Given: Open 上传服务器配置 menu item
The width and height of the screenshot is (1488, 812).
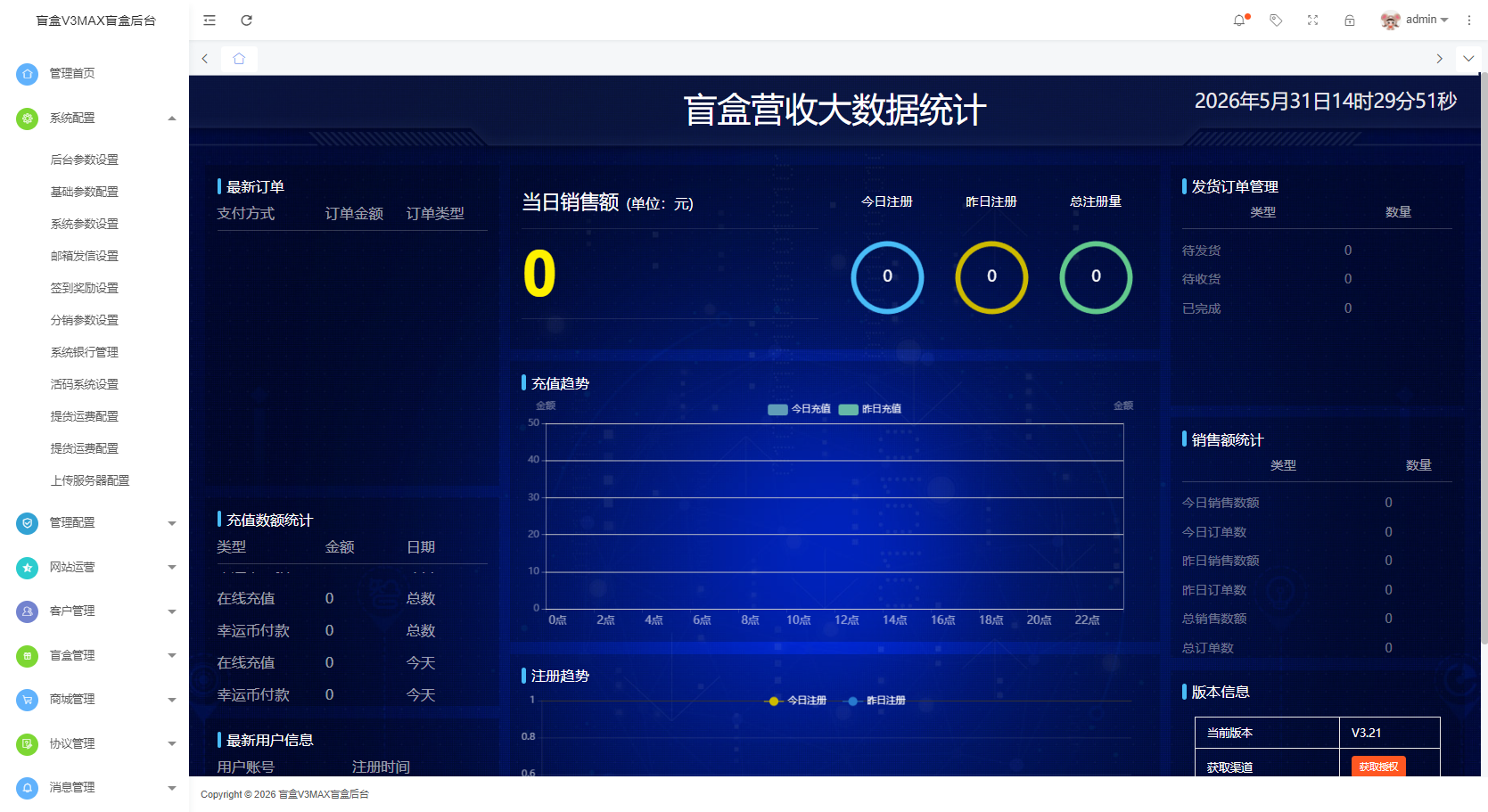Looking at the screenshot, I should pyautogui.click(x=90, y=480).
